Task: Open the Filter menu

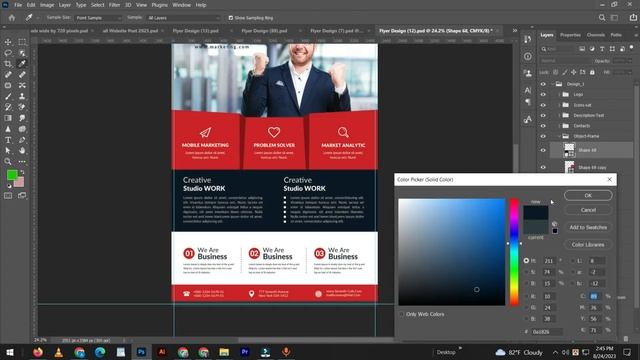Action: coord(114,5)
